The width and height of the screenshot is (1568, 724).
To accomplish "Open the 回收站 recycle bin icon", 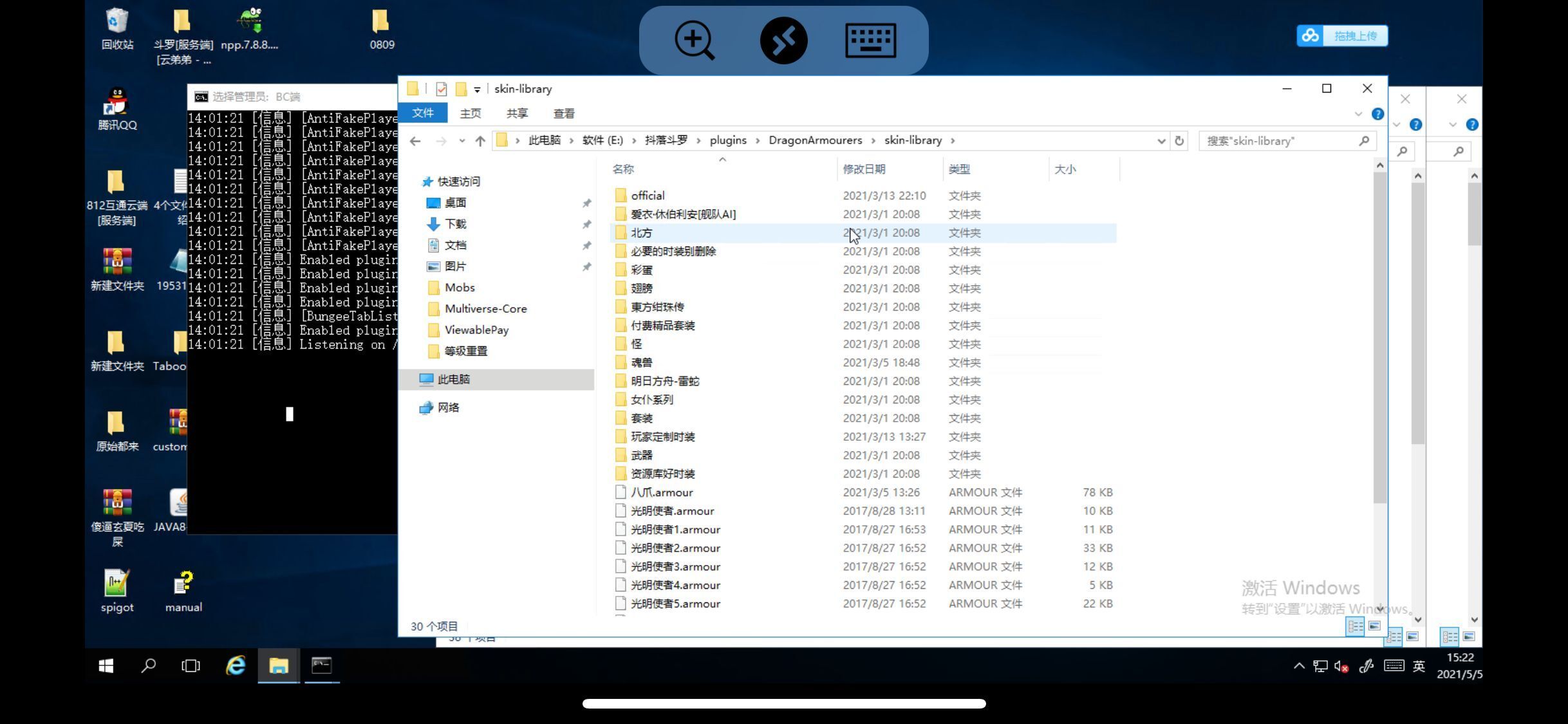I will click(117, 29).
